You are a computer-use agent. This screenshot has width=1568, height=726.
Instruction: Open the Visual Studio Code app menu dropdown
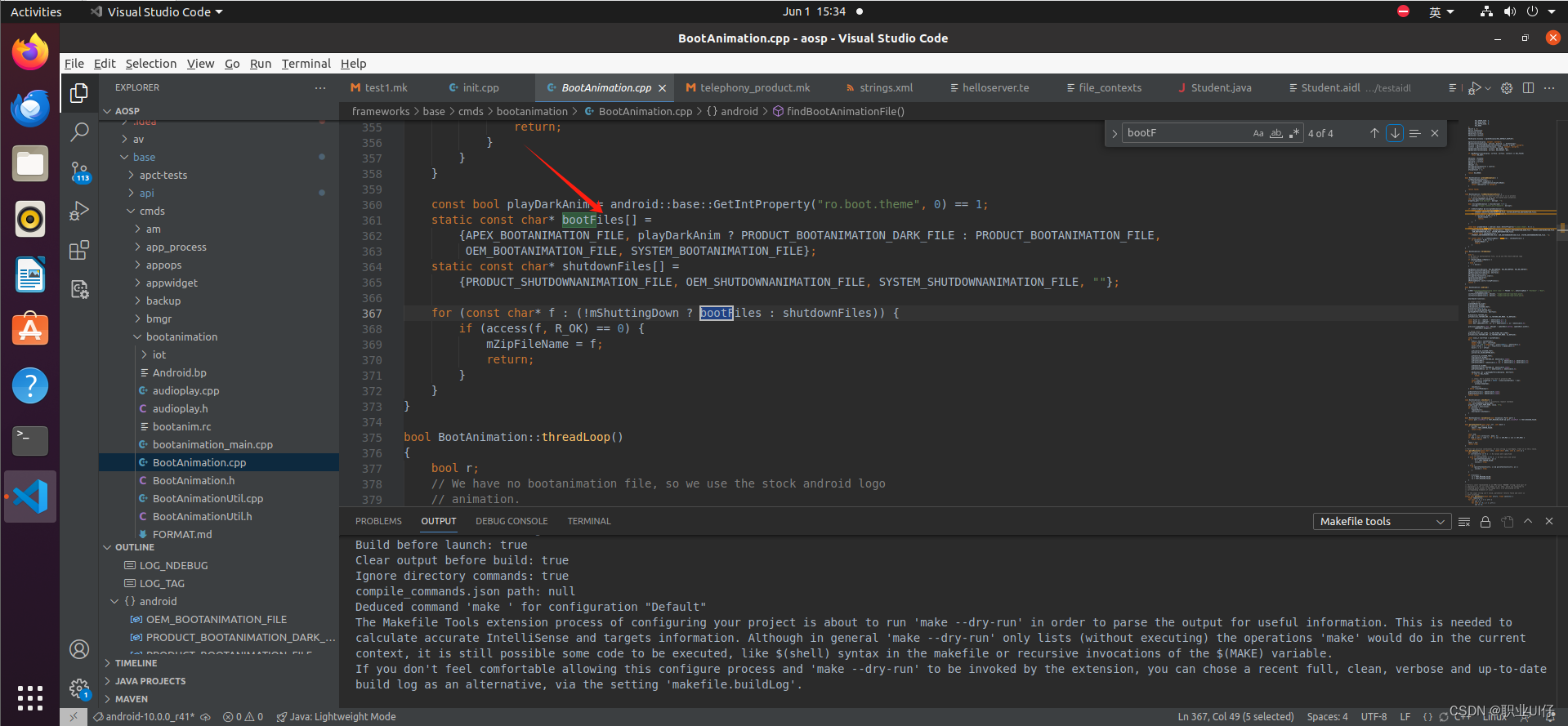tap(157, 12)
